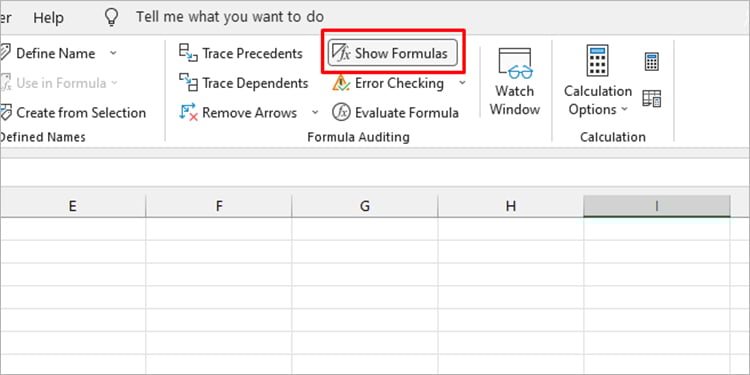750x375 pixels.
Task: Click the Trace Dependents icon
Action: (188, 83)
